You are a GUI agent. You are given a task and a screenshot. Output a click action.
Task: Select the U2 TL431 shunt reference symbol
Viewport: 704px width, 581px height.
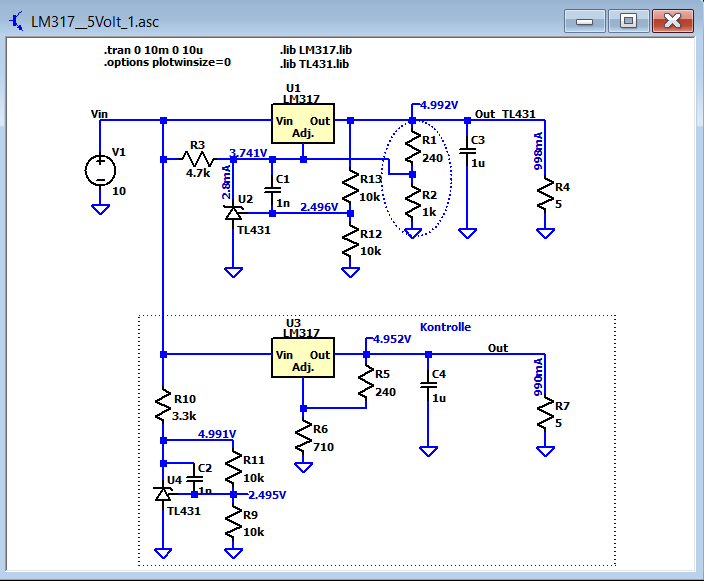233,212
